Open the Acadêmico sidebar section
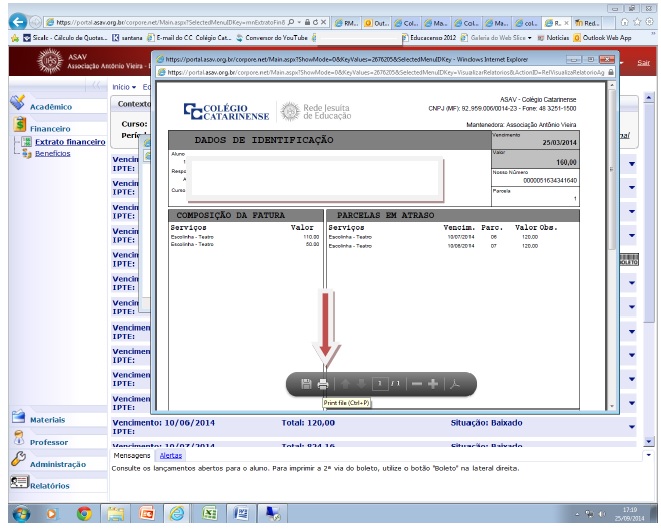This screenshot has width=661, height=529. [x=51, y=107]
